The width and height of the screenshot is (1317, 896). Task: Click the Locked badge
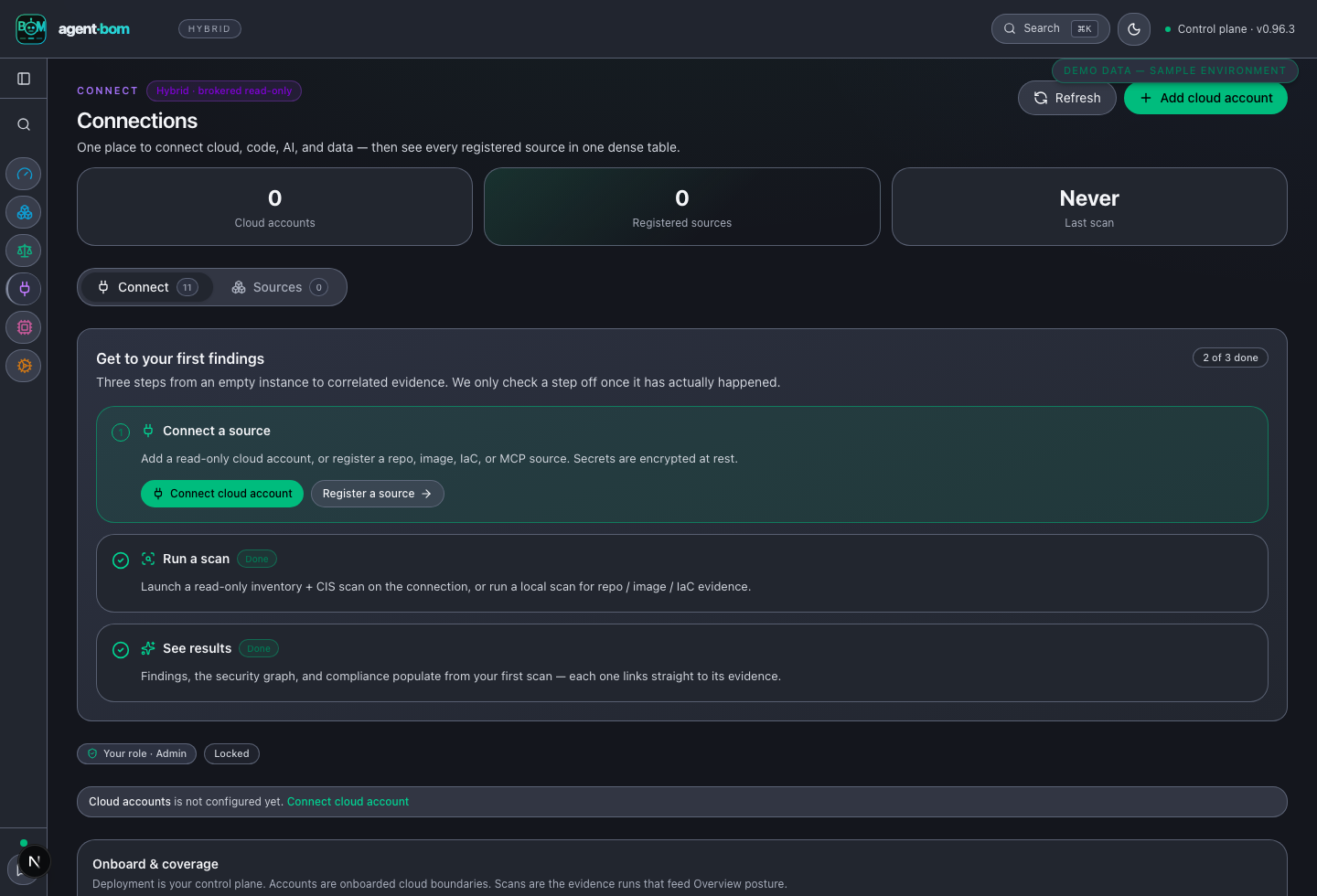tap(231, 753)
